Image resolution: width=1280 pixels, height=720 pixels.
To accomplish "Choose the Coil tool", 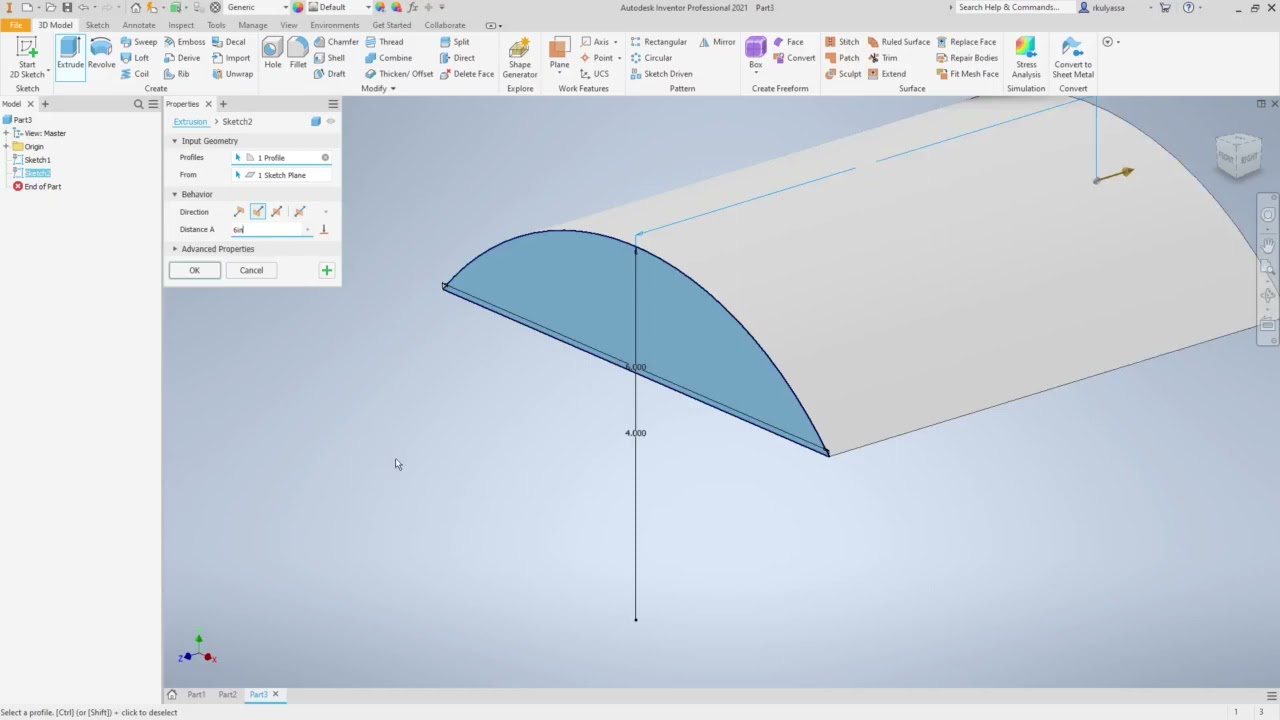I will pyautogui.click(x=134, y=74).
